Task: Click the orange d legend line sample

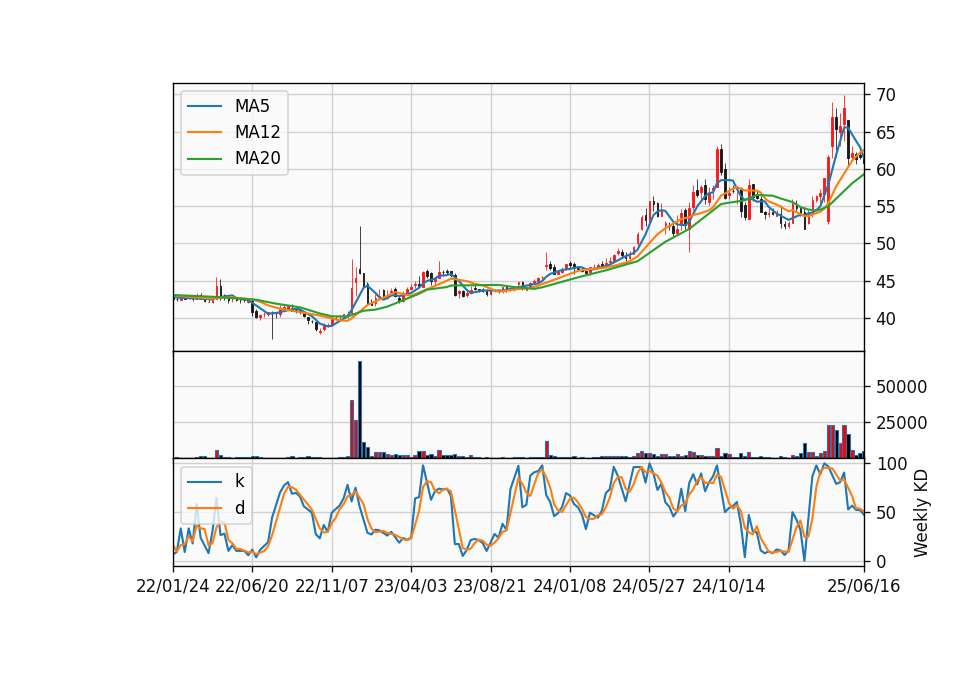Action: [x=204, y=508]
